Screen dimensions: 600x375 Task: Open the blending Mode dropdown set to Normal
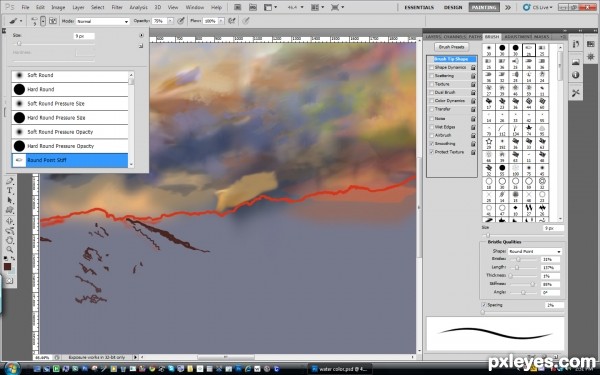click(x=103, y=21)
